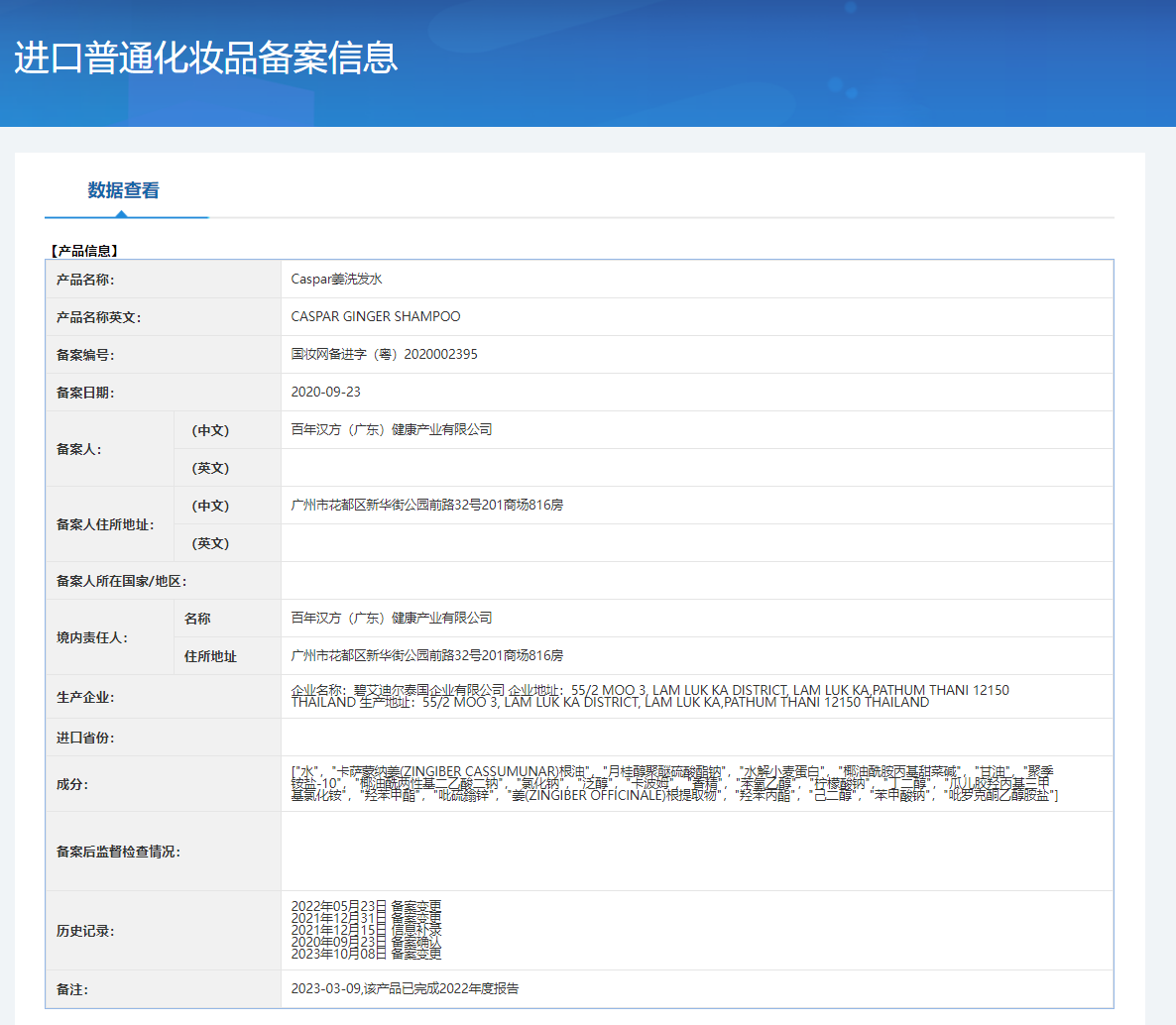Viewport: 1176px width, 1025px height.
Task: Click the filing date 2020-09-23
Action: coord(325,393)
